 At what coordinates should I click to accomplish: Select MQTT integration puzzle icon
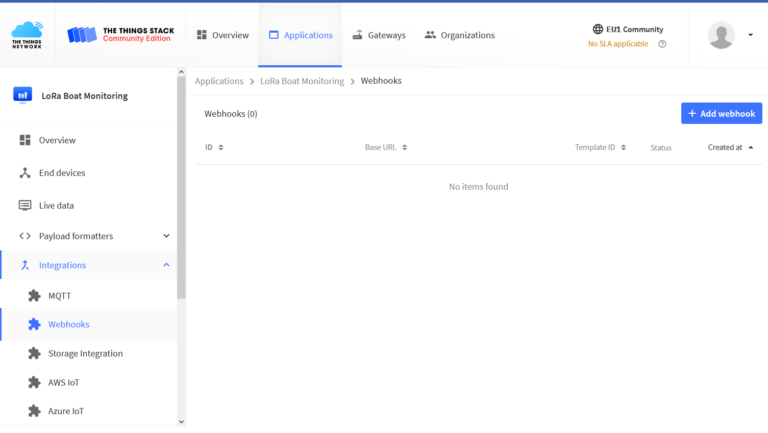(34, 296)
